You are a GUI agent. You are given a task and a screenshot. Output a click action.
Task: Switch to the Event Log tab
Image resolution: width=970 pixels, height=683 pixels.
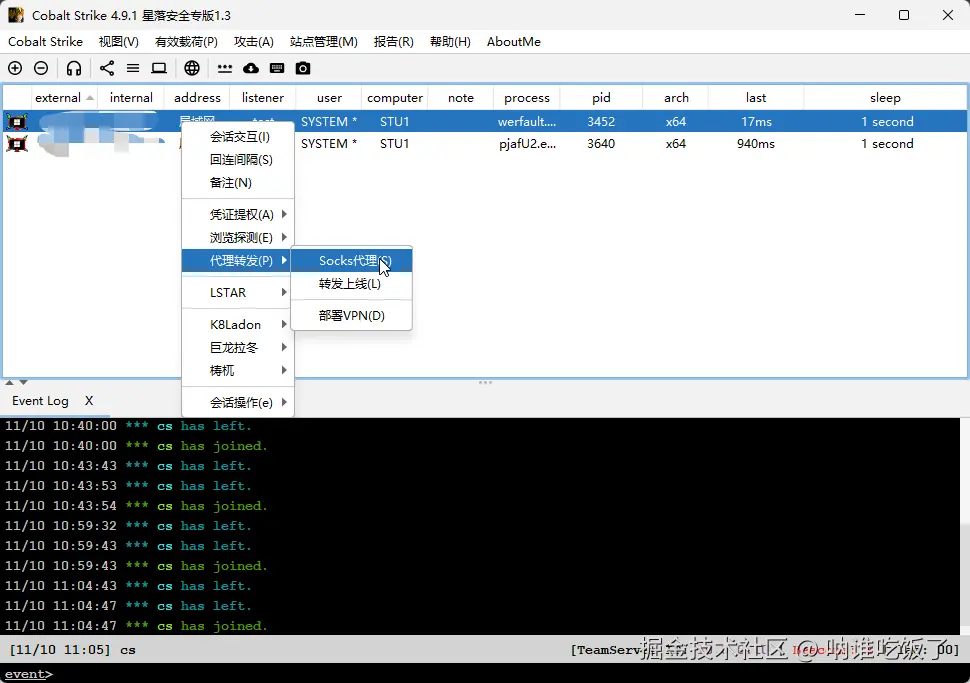[x=40, y=401]
